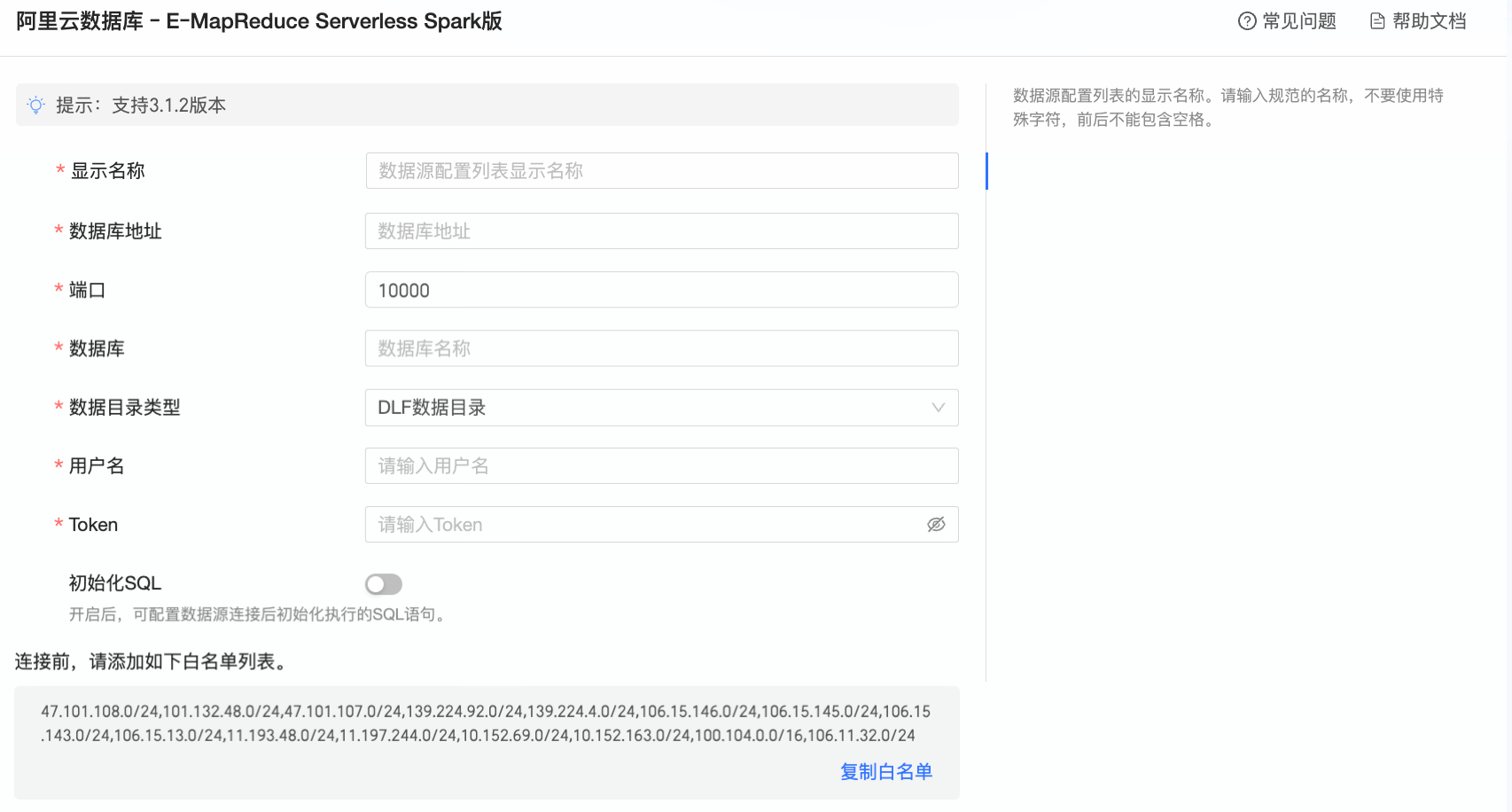Expand the DLF数据目录 chevron arrow
Screen dimensions: 1512x812
click(938, 408)
